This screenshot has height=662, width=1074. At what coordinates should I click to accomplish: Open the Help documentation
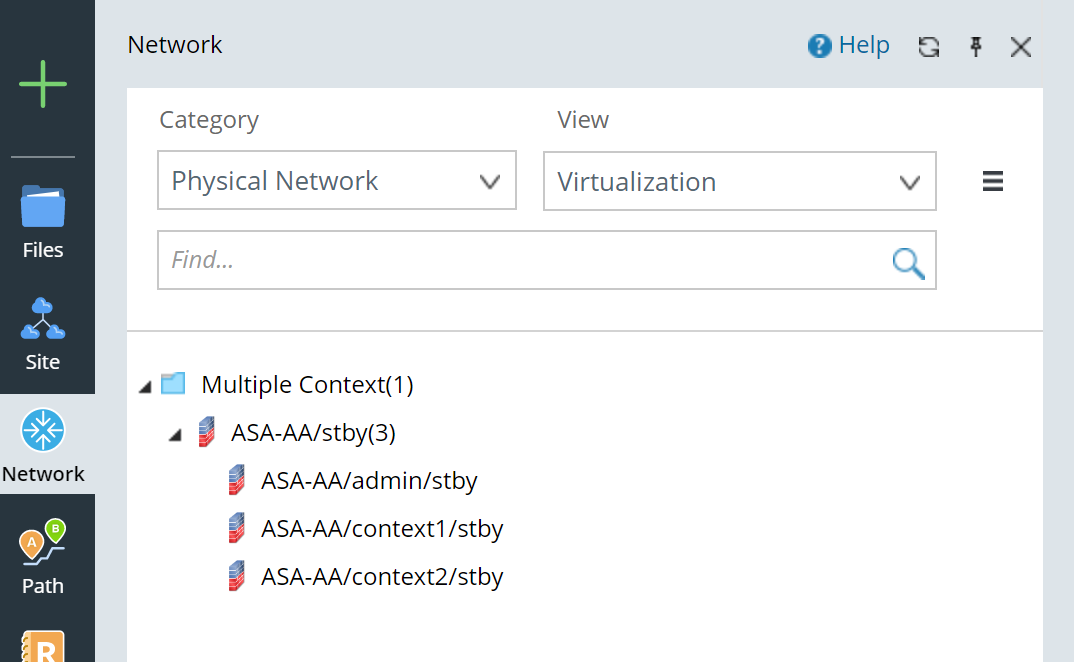click(x=848, y=45)
